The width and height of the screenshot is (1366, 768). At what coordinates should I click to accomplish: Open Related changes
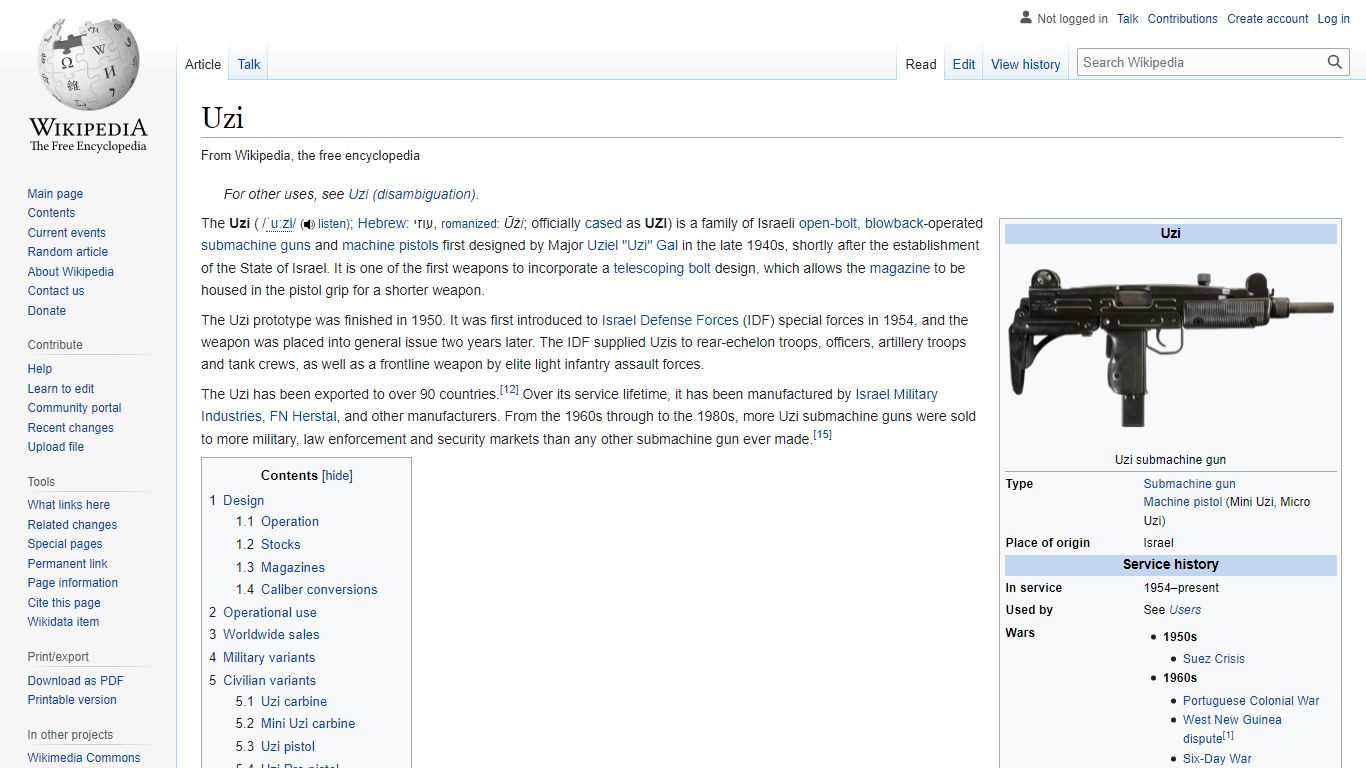[72, 525]
